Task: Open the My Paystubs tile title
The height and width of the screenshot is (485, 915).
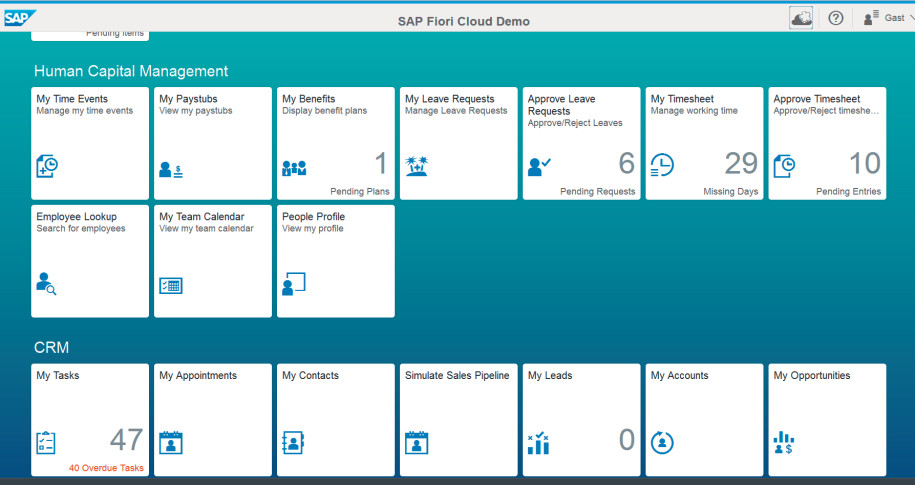Action: point(188,99)
